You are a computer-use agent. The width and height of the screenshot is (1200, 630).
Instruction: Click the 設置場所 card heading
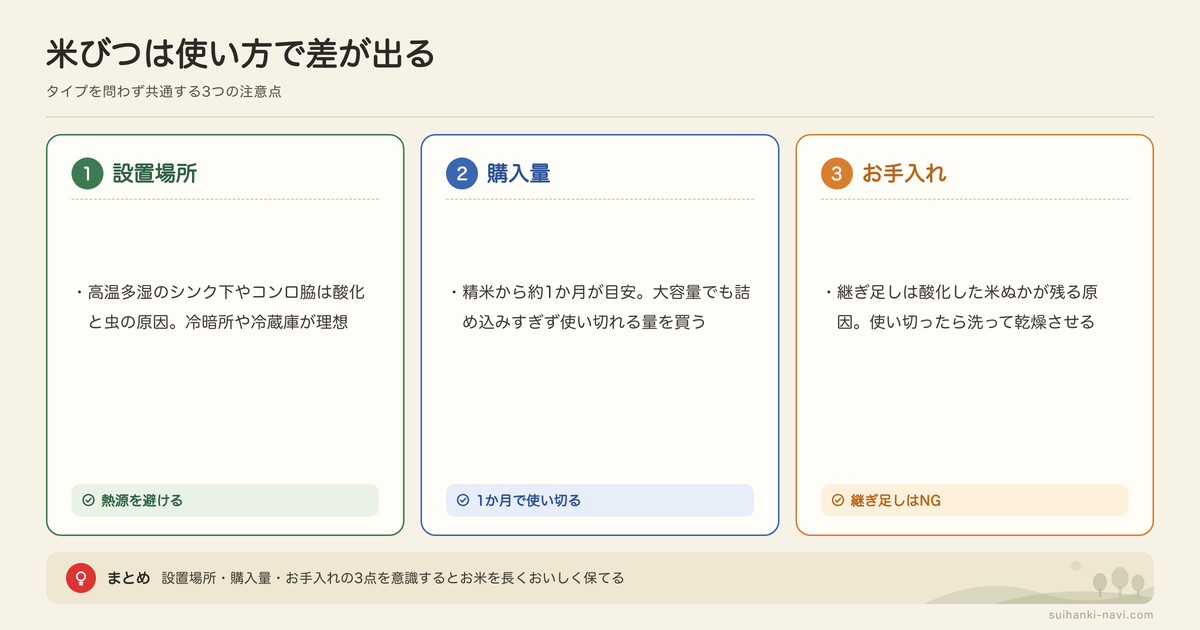(x=155, y=173)
